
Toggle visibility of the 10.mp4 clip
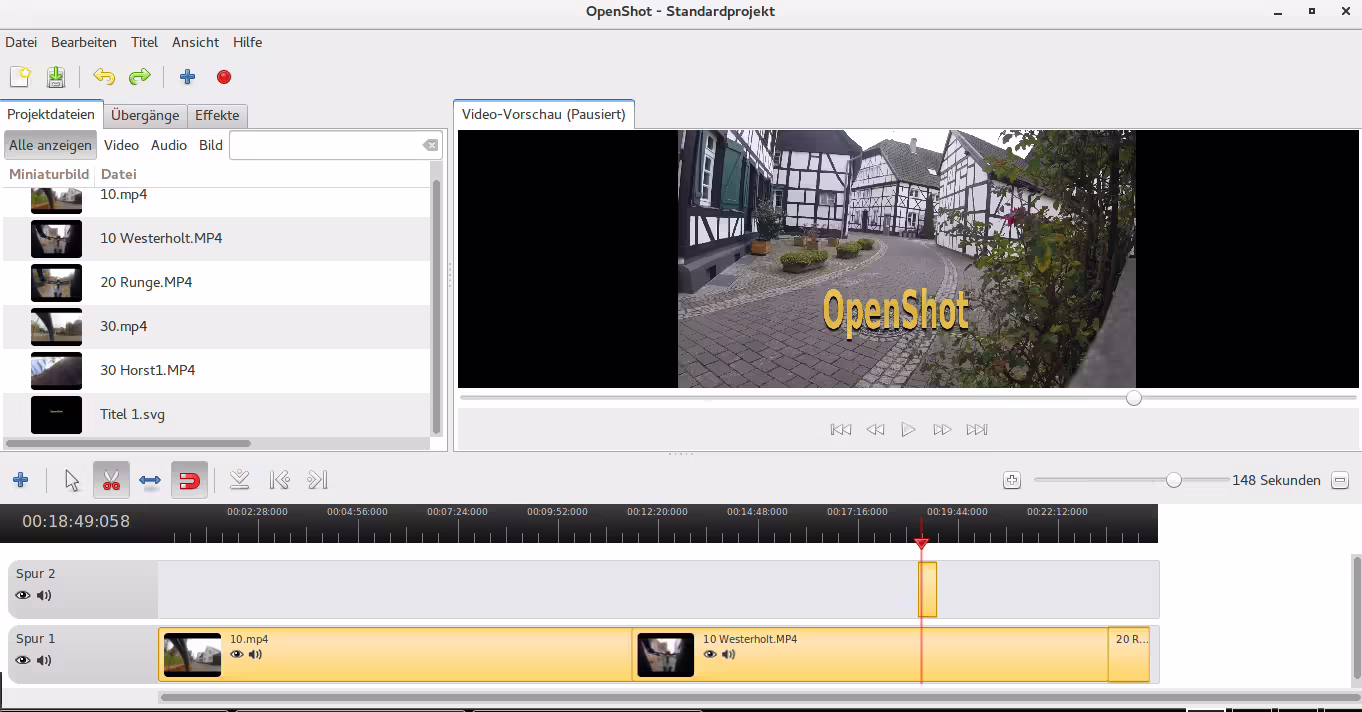[x=237, y=655]
